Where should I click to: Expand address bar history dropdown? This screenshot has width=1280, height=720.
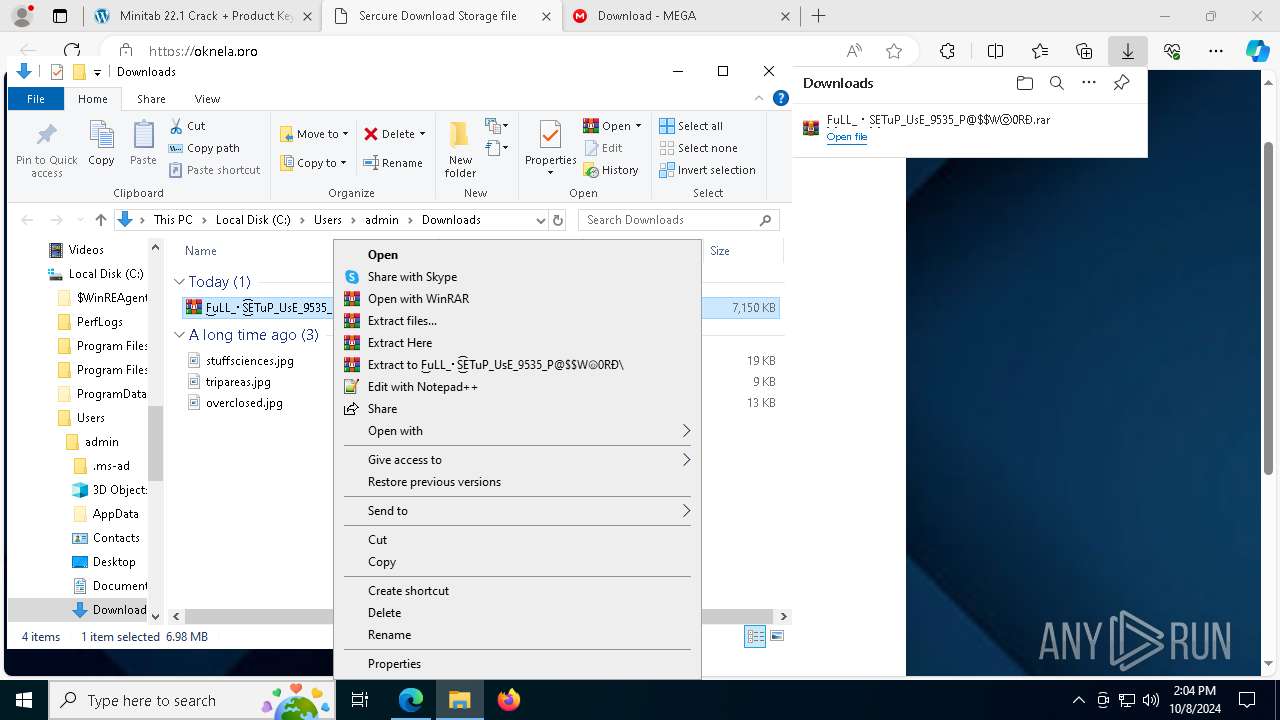point(541,220)
